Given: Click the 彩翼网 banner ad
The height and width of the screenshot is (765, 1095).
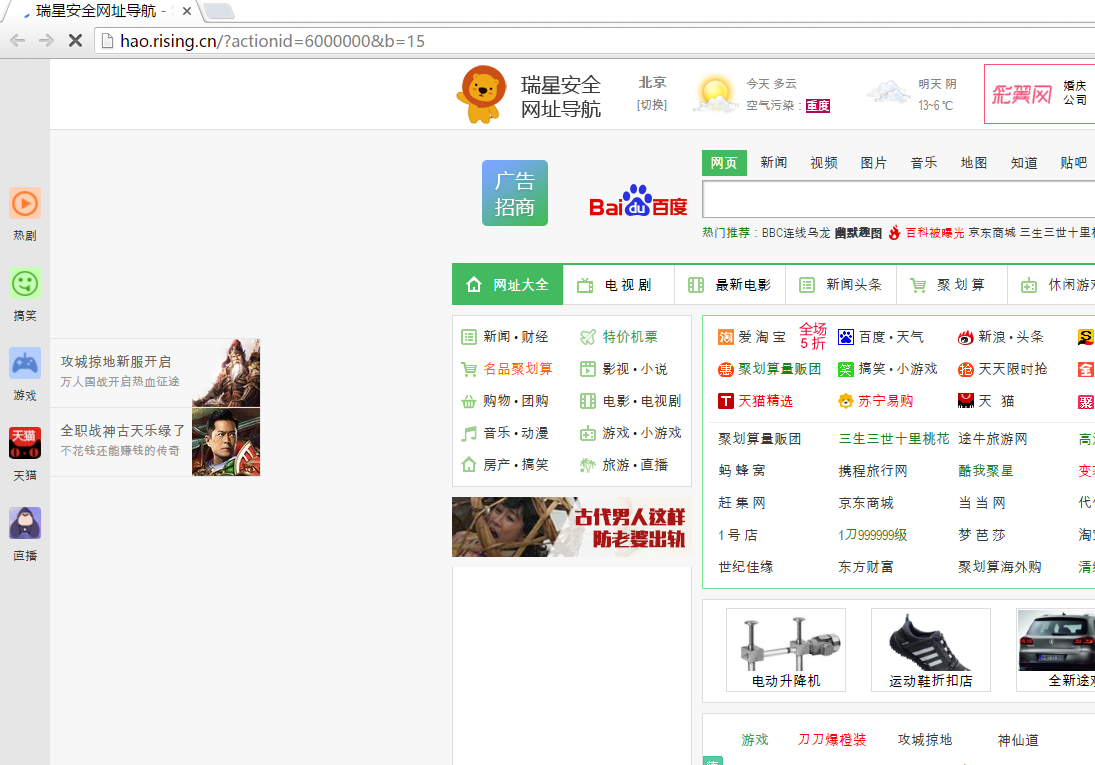Looking at the screenshot, I should pyautogui.click(x=1040, y=94).
